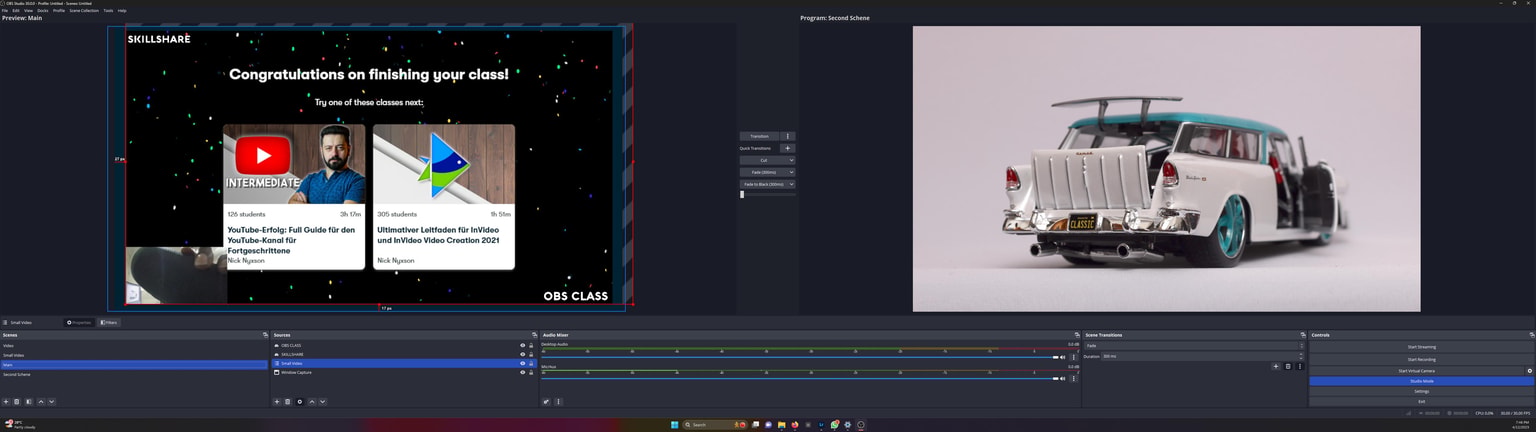
Task: Toggle visibility of OBS CLASS source
Action: [522, 346]
